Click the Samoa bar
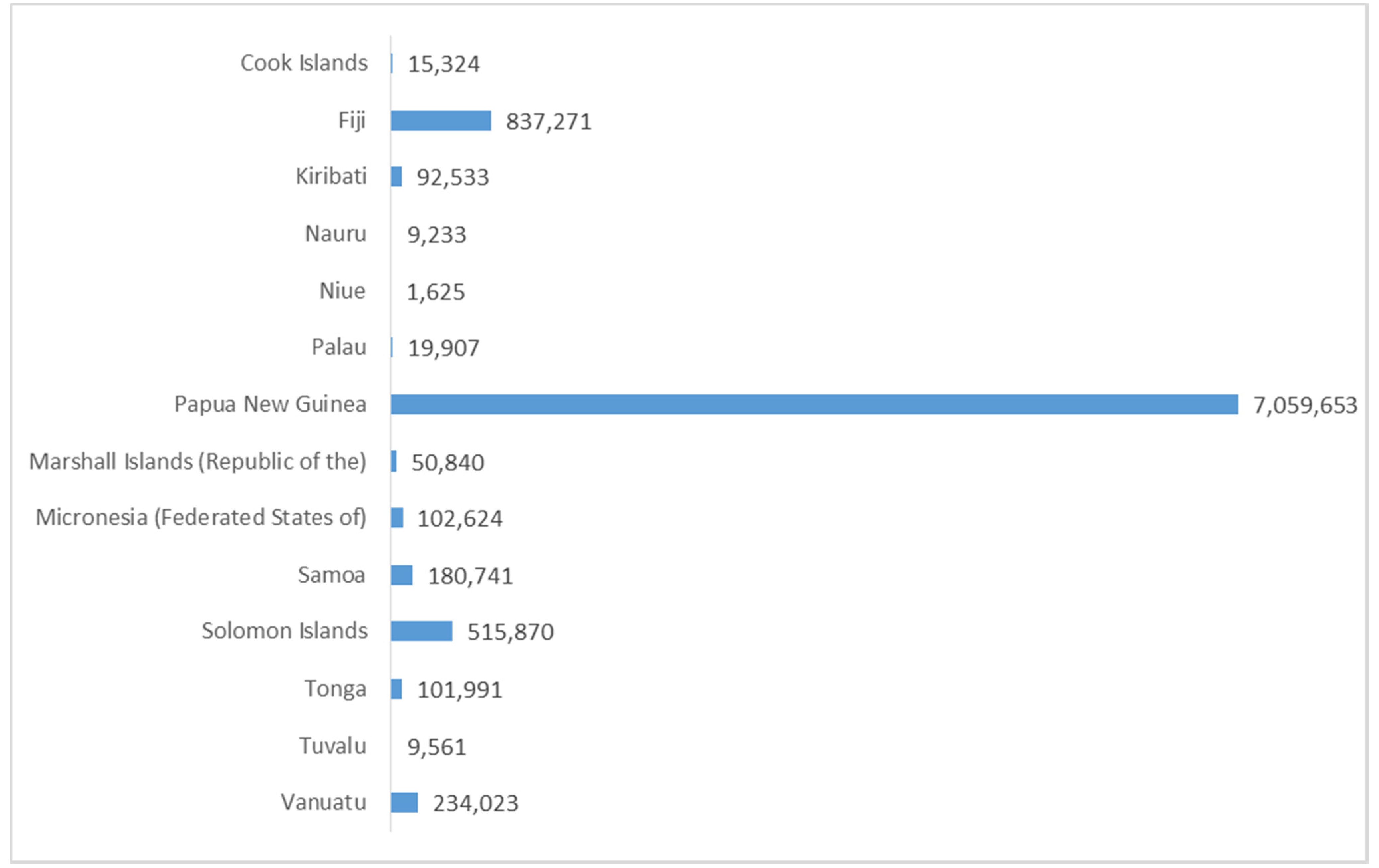 [x=402, y=575]
